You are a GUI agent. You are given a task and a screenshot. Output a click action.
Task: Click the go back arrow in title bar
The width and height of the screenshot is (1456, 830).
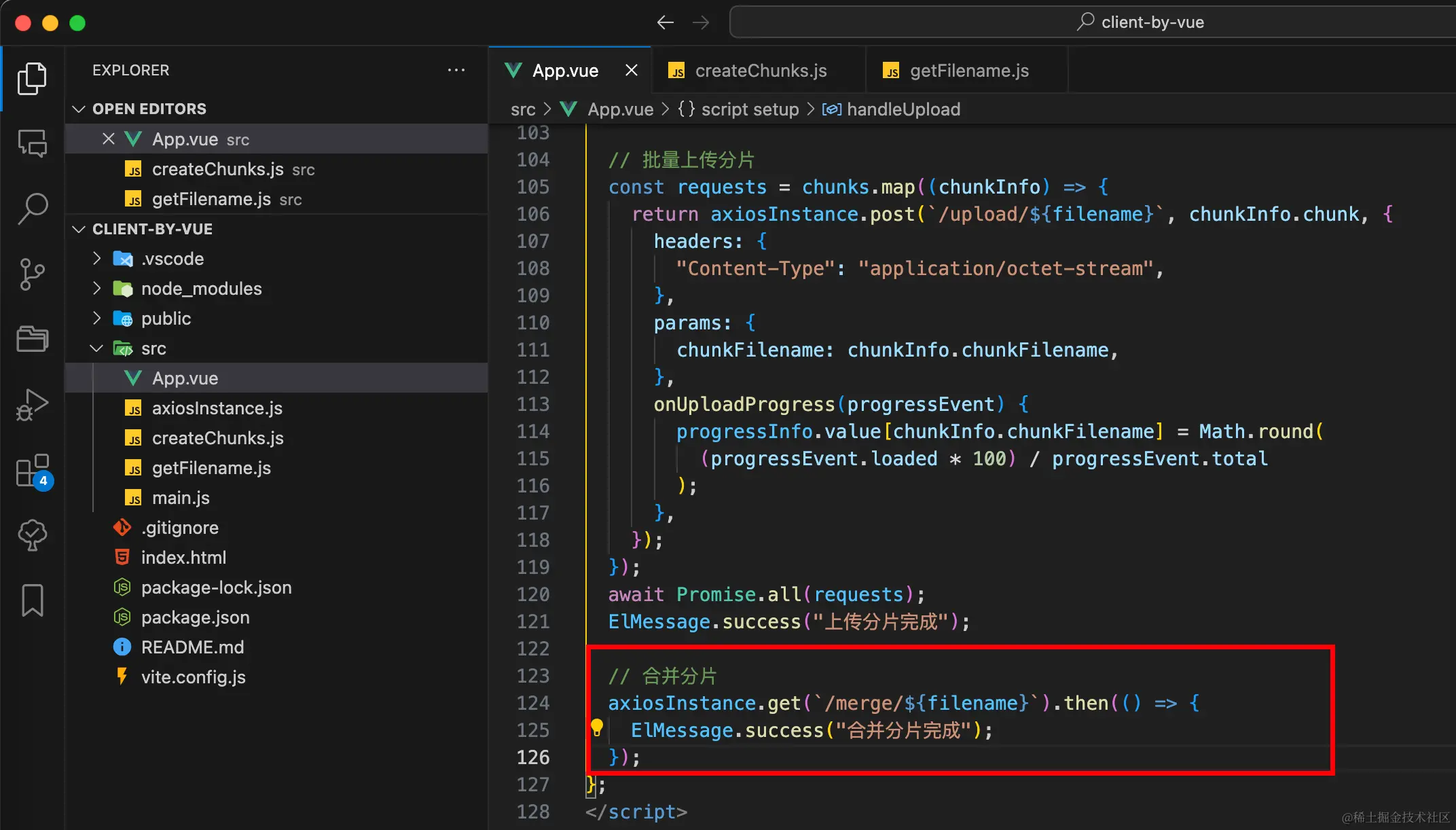(665, 22)
